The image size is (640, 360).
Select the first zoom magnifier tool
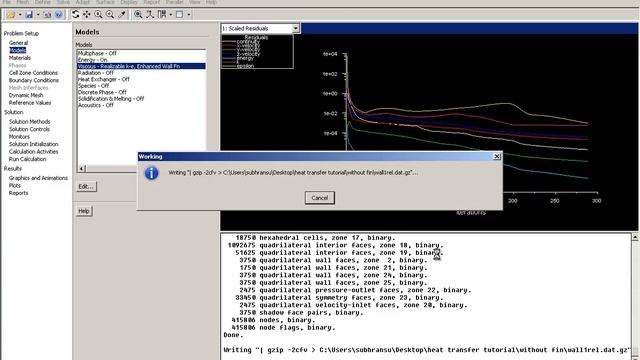(98, 14)
